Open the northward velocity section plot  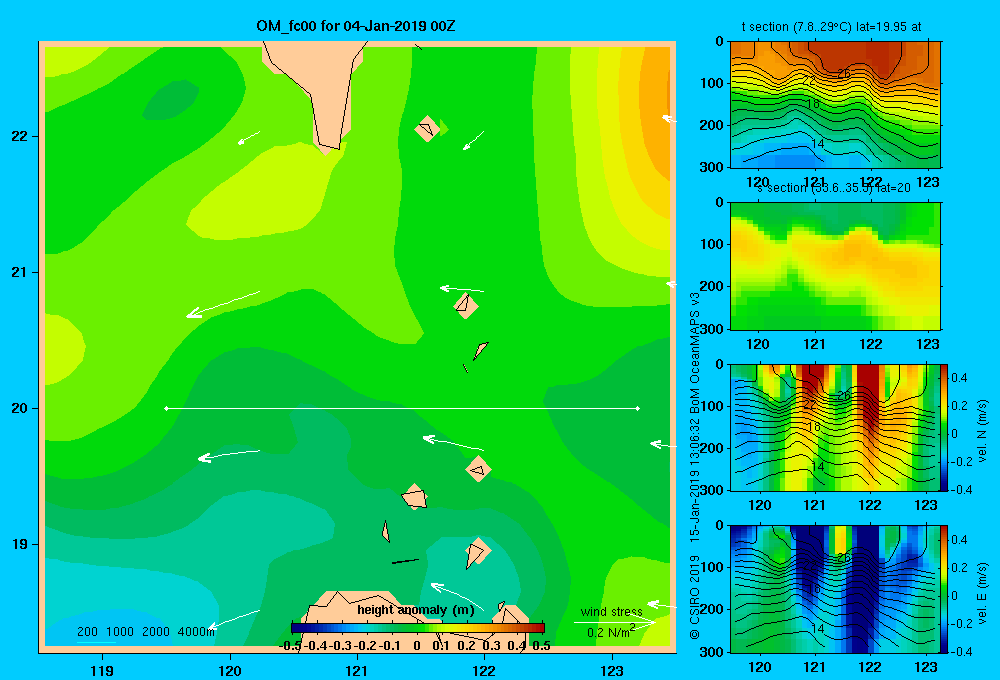tap(835, 427)
